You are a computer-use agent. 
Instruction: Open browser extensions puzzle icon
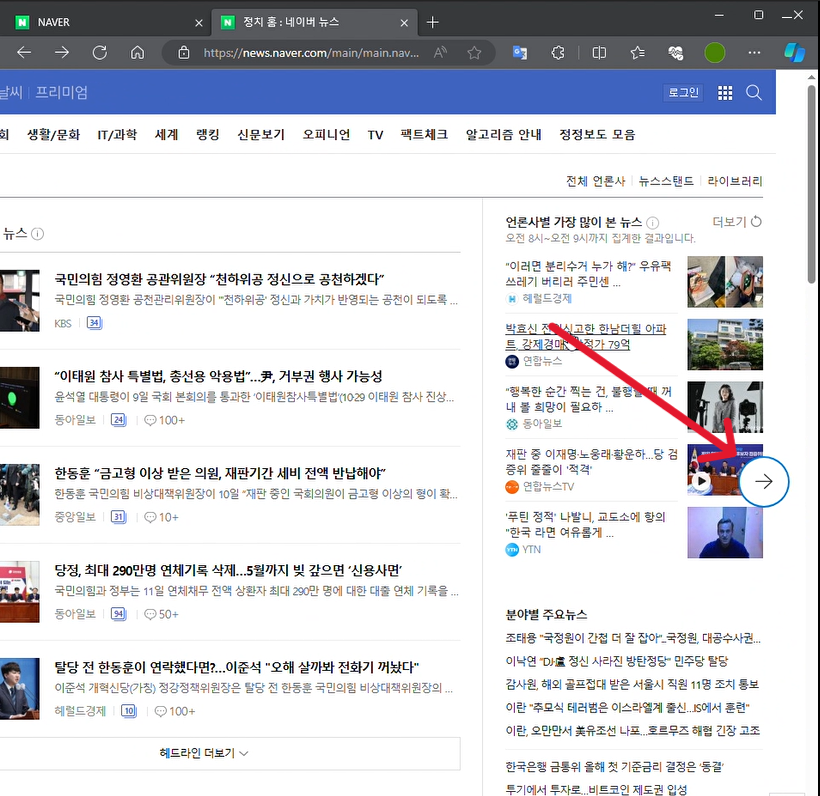558,52
